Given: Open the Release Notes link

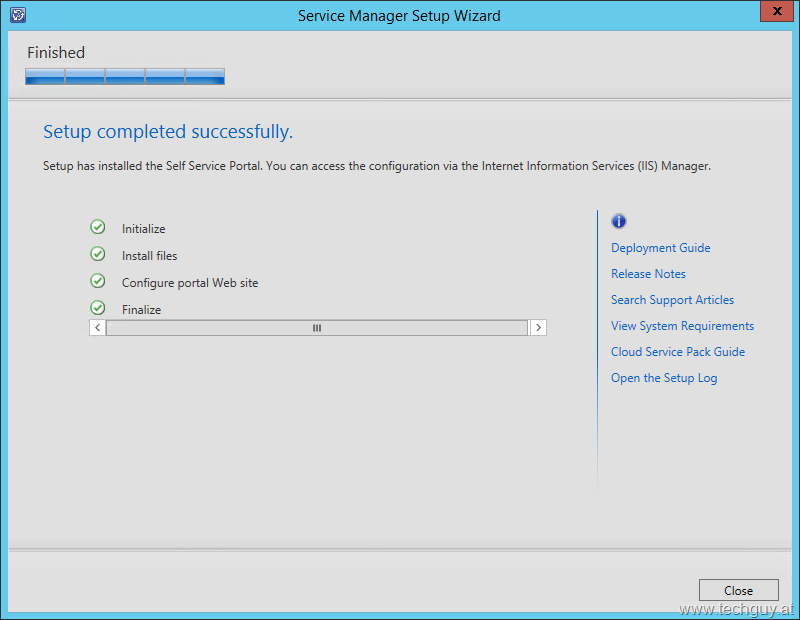Looking at the screenshot, I should pyautogui.click(x=648, y=274).
